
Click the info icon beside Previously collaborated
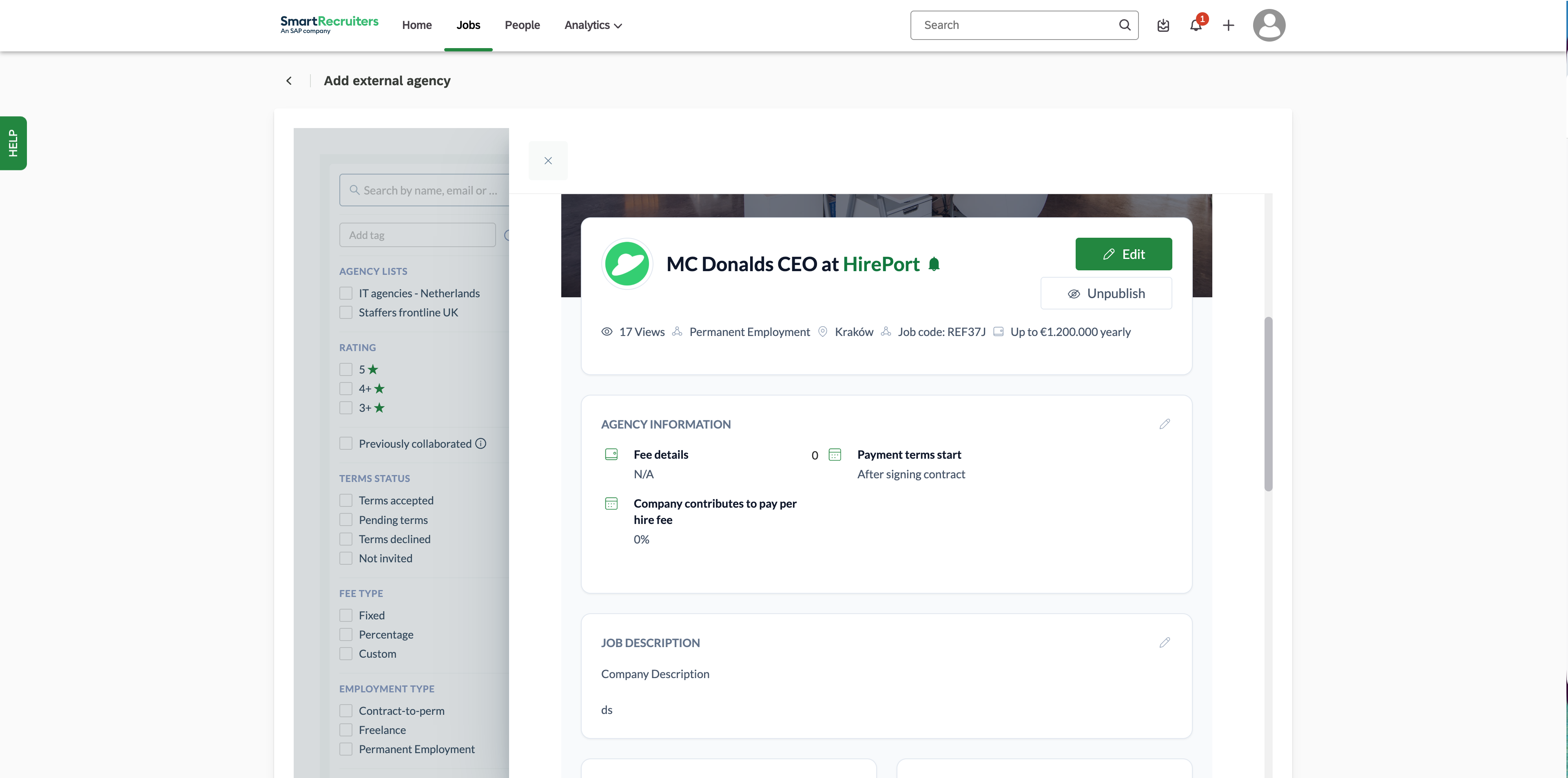click(x=481, y=444)
